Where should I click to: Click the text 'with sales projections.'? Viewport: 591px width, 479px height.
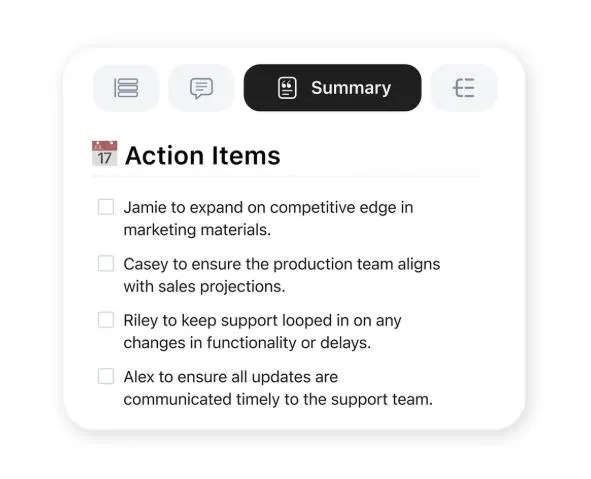point(204,286)
